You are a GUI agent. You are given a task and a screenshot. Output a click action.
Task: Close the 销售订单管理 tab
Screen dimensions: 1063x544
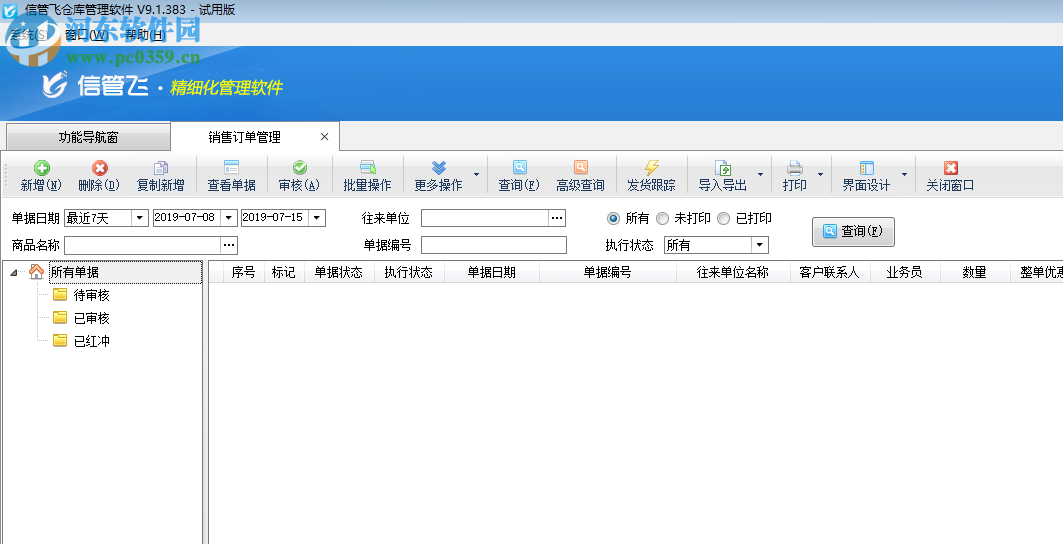(x=324, y=137)
